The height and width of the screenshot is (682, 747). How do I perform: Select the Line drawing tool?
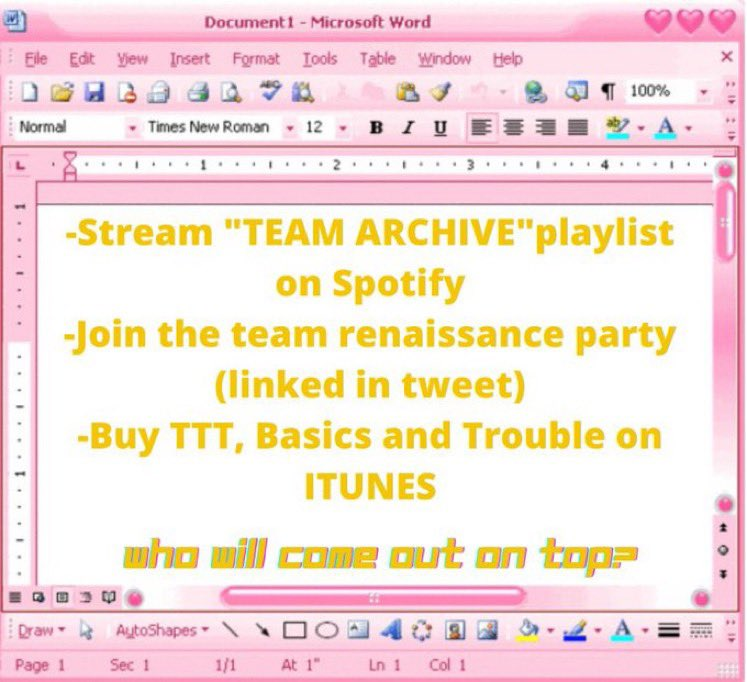230,631
